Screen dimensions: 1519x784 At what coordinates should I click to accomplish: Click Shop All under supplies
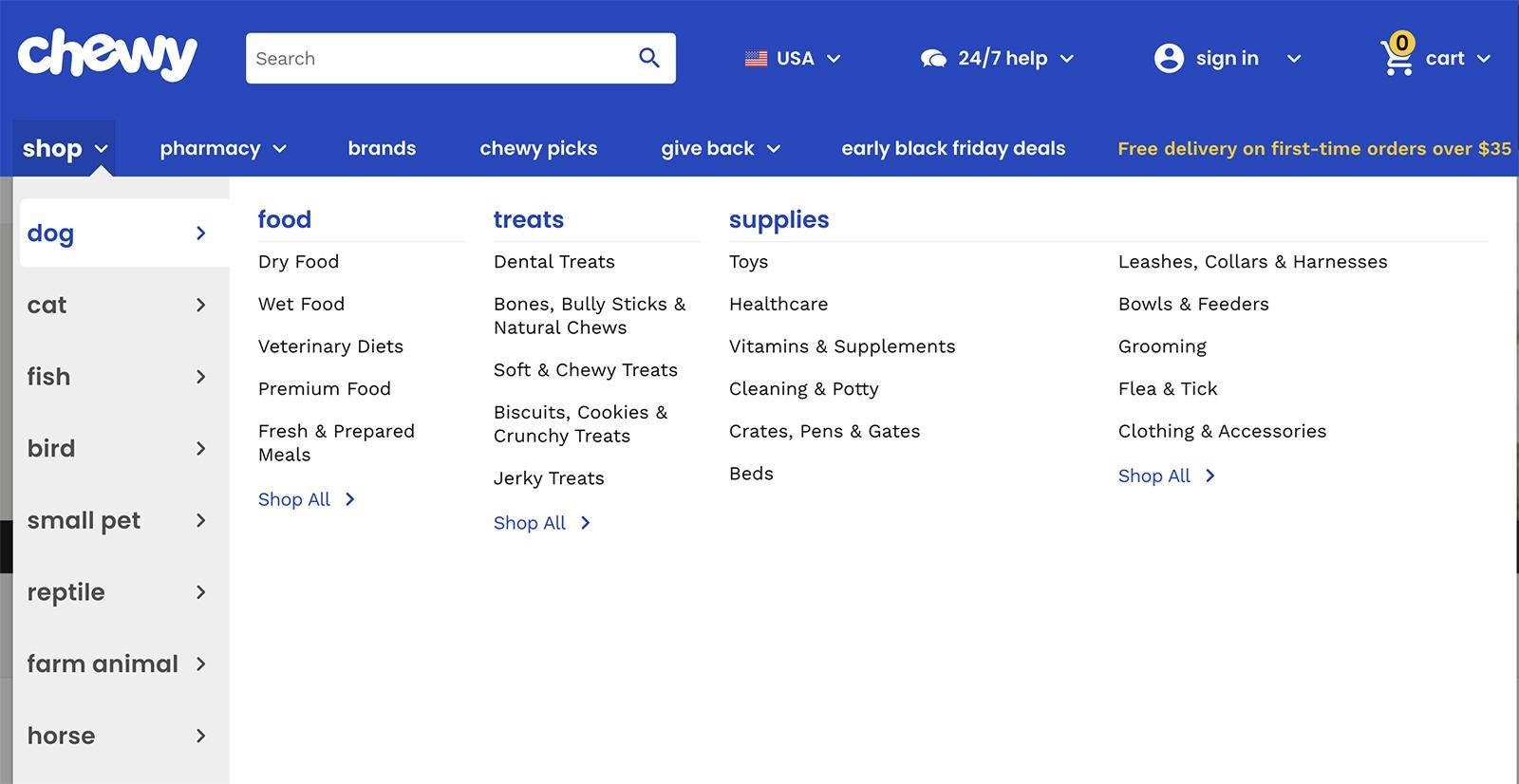coord(1154,476)
